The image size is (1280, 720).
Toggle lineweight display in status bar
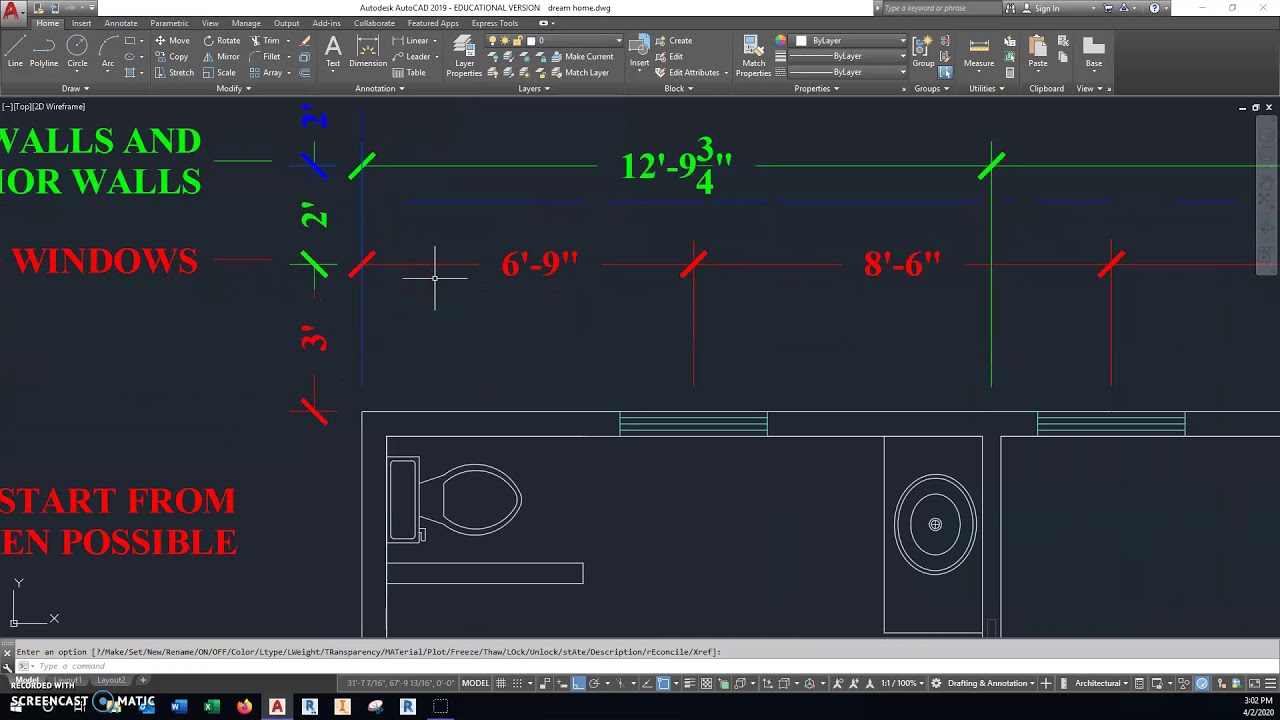(691, 684)
